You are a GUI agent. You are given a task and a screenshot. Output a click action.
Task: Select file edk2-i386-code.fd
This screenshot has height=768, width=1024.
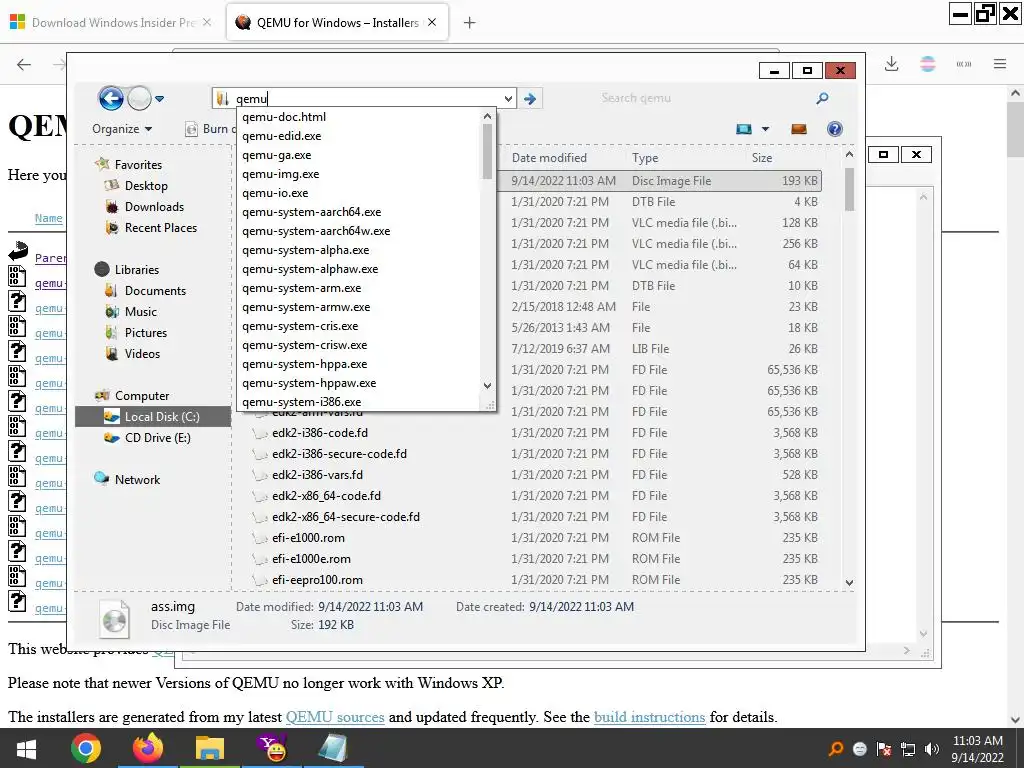[x=320, y=433]
